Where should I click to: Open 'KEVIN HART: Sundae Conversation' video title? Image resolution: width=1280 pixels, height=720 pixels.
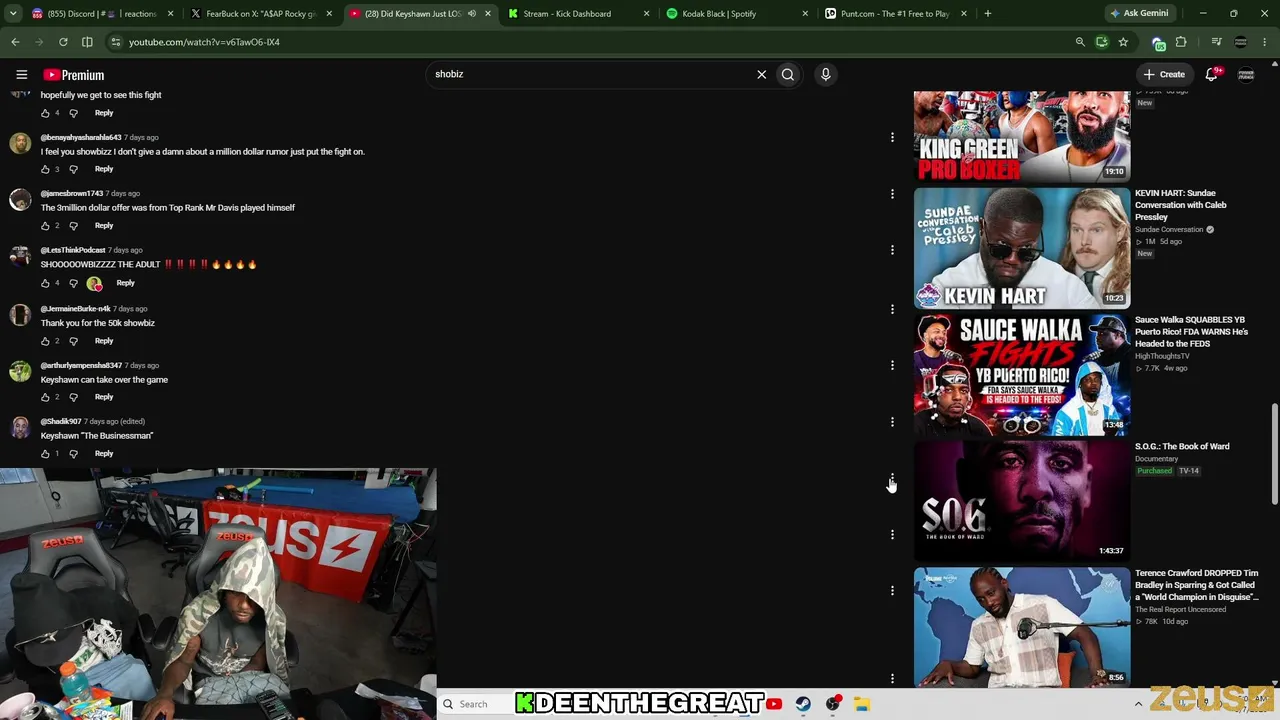1181,205
